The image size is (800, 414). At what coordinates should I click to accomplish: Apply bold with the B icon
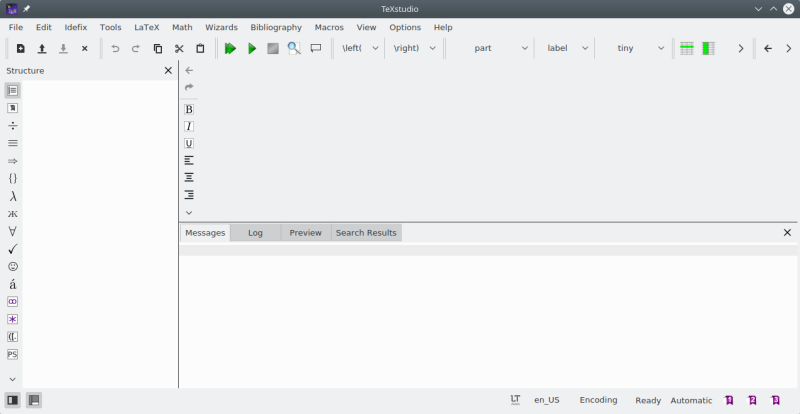coord(189,109)
